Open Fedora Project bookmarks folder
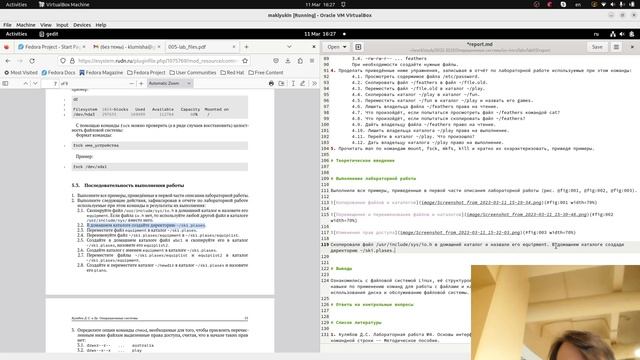Viewport: 640px width, 360px height. pyautogui.click(x=146, y=73)
